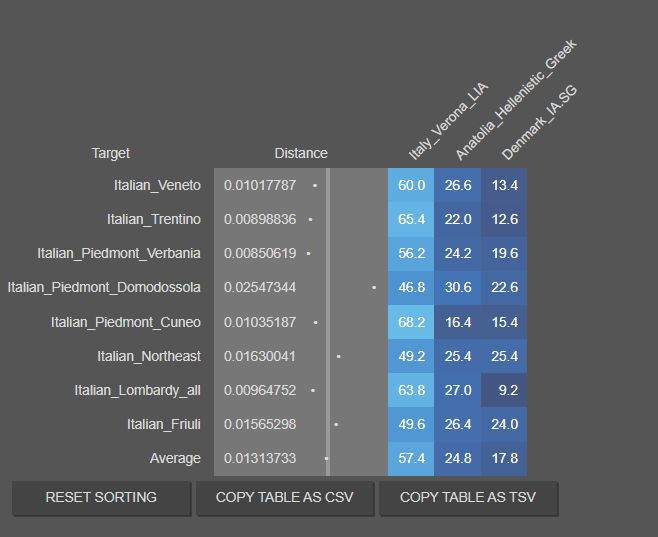The image size is (658, 537).
Task: Click distance value 0.01017787
Action: [x=260, y=185]
